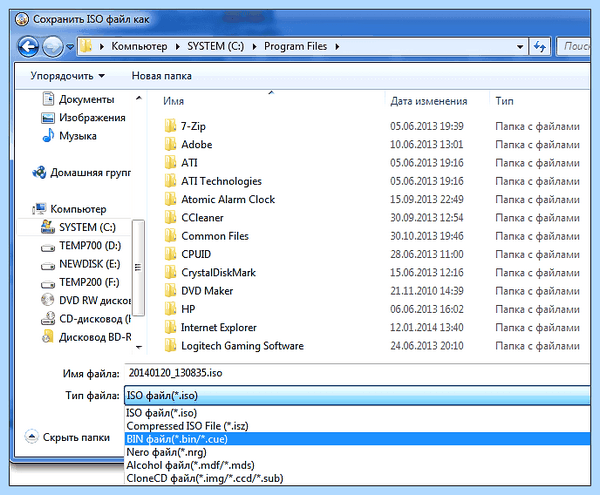This screenshot has height=495, width=600.
Task: Select the HP folder icon
Action: click(x=170, y=309)
